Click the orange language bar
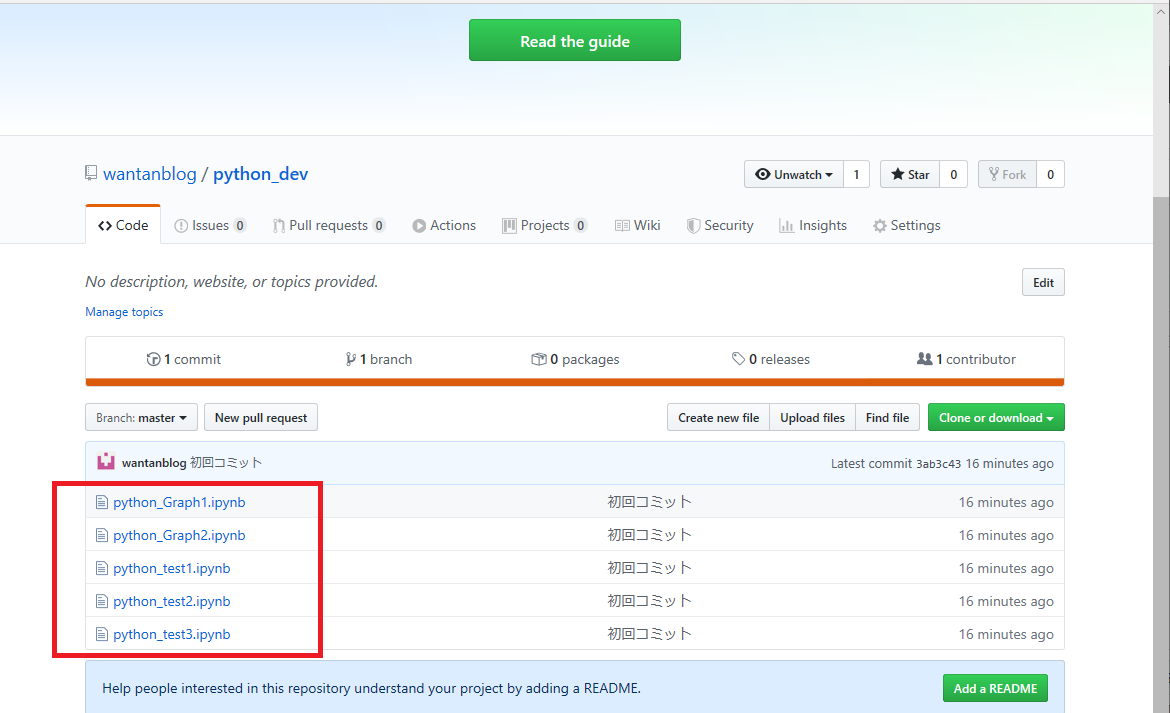The image size is (1170, 713). coord(575,383)
